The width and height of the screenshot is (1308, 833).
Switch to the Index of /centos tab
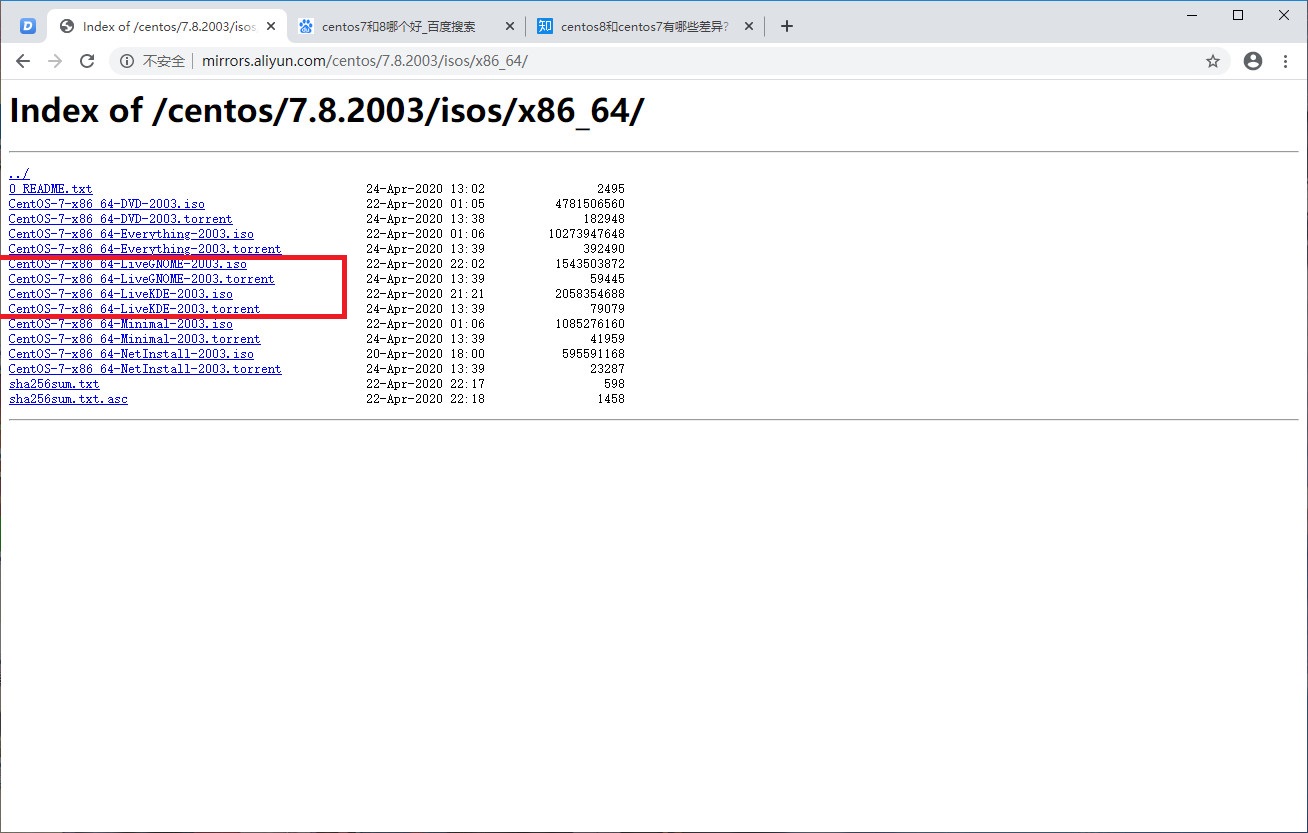(167, 26)
